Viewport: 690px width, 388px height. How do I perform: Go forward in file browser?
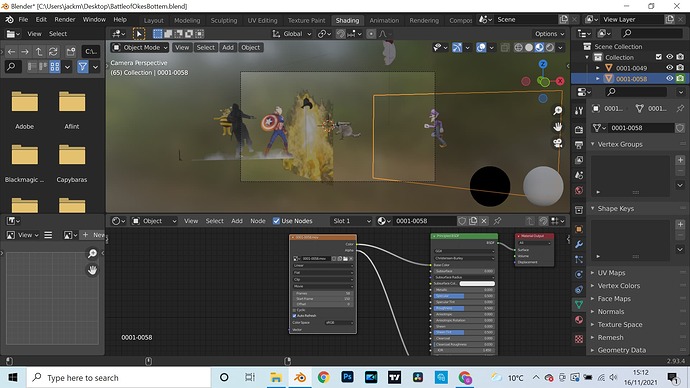tap(25, 51)
